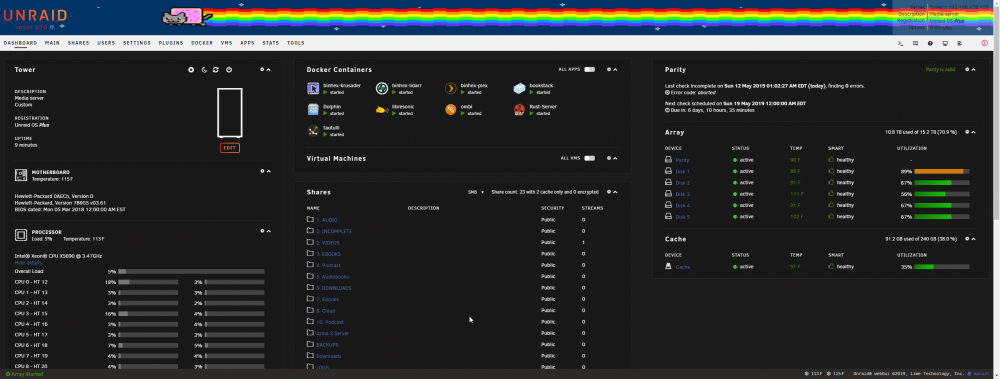Open the tautulli container icon
1000x379 pixels.
pyautogui.click(x=312, y=131)
